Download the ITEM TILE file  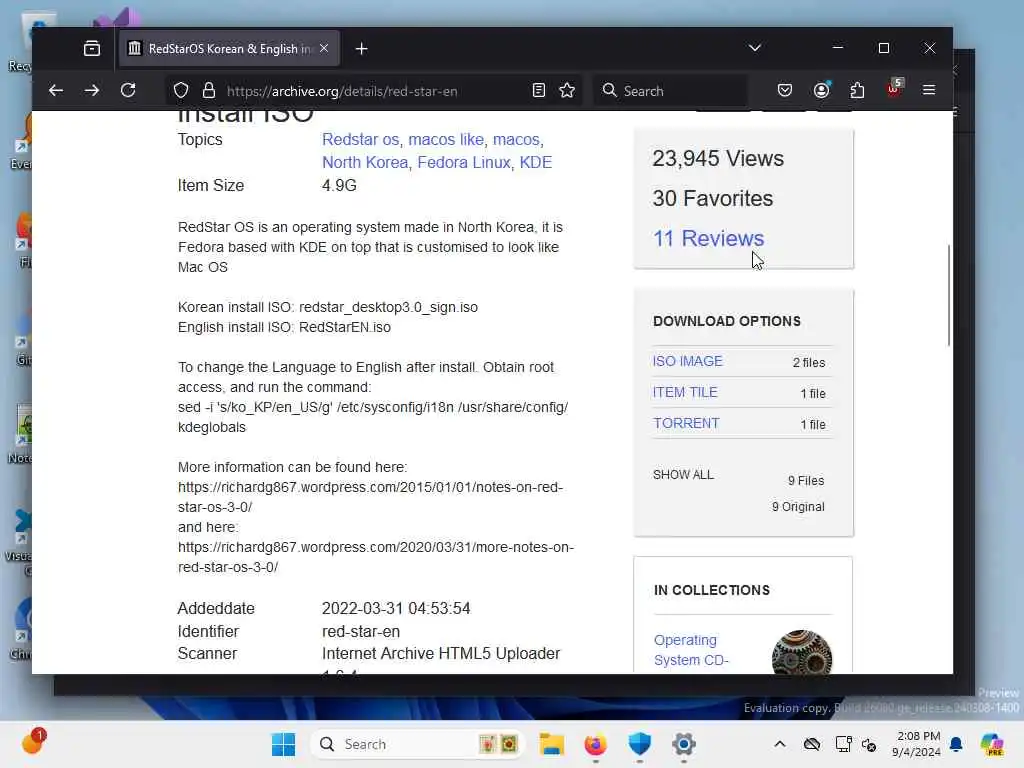click(x=684, y=392)
